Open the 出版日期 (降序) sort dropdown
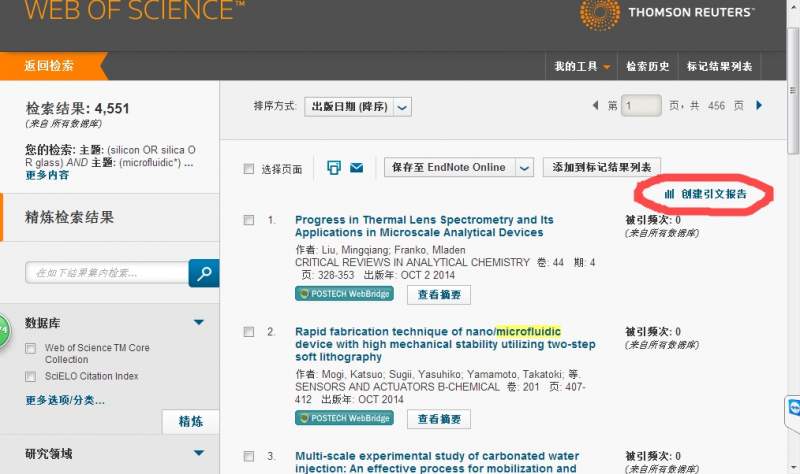This screenshot has width=800, height=474. [358, 107]
